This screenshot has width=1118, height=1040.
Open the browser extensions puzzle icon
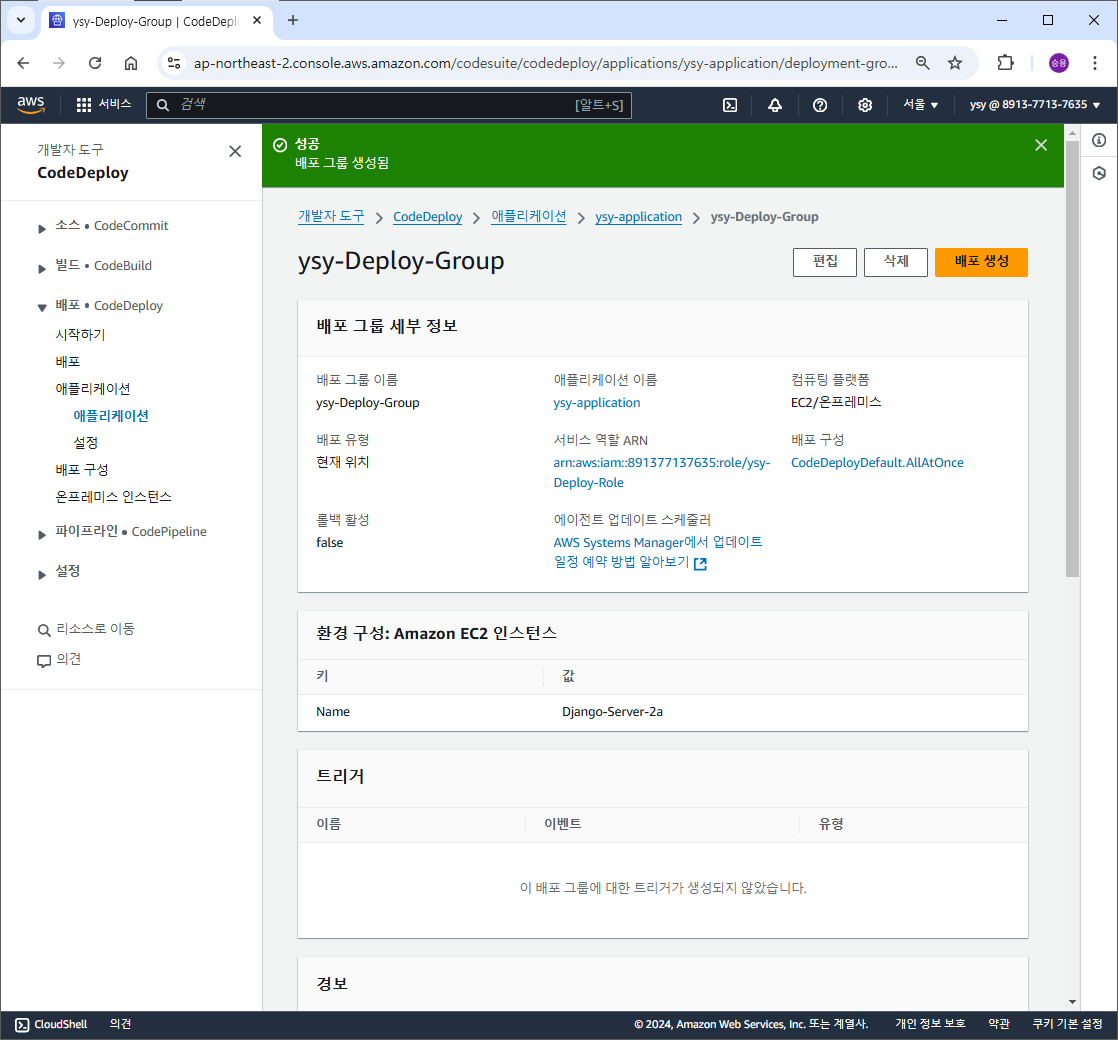[1005, 63]
